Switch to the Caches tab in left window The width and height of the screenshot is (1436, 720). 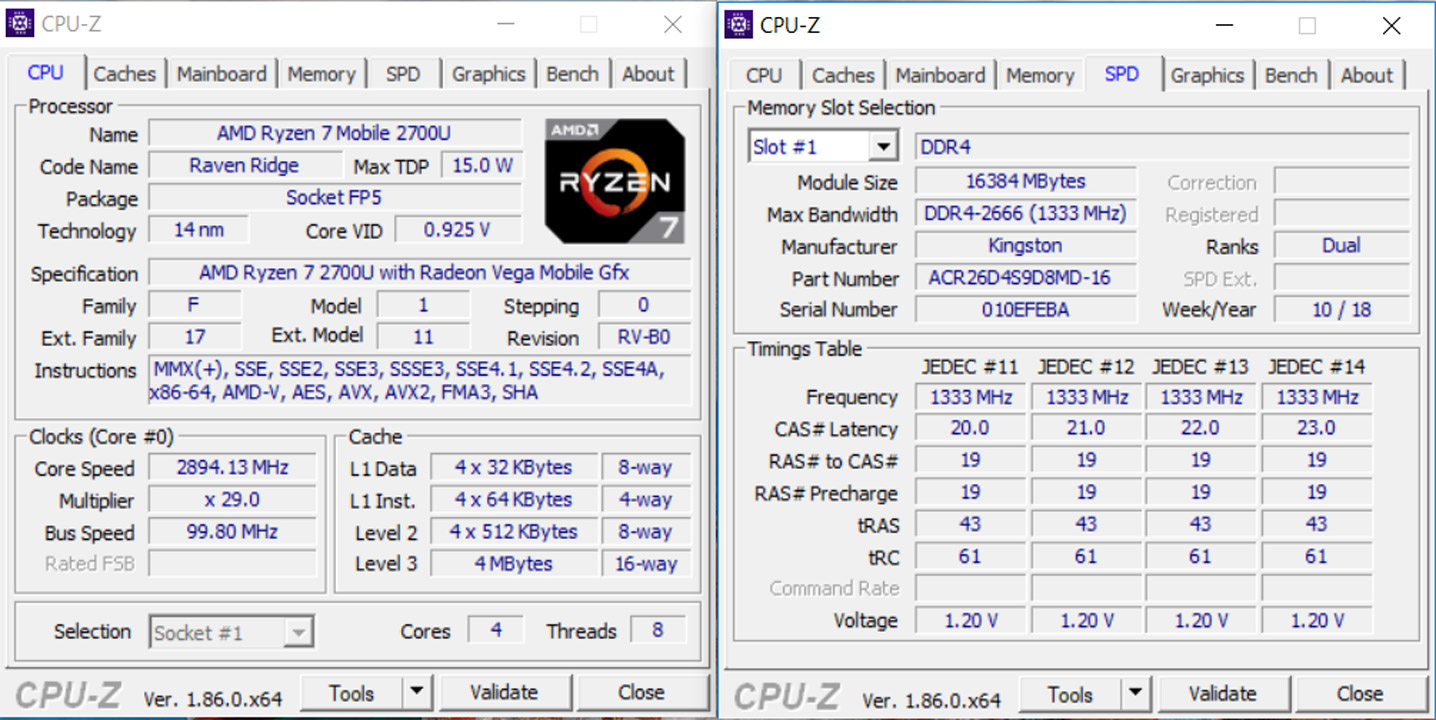pyautogui.click(x=125, y=74)
